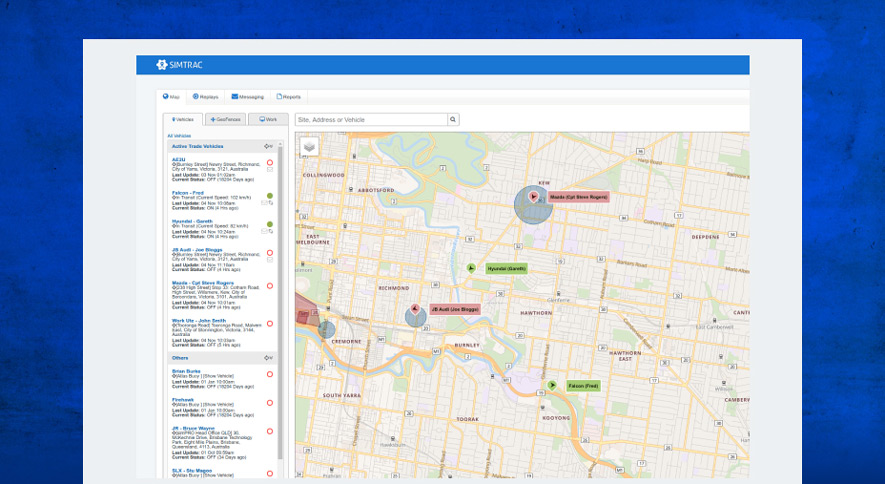This screenshot has height=484, width=885.
Task: Click red status circle for Brian Burke
Action: tap(270, 374)
